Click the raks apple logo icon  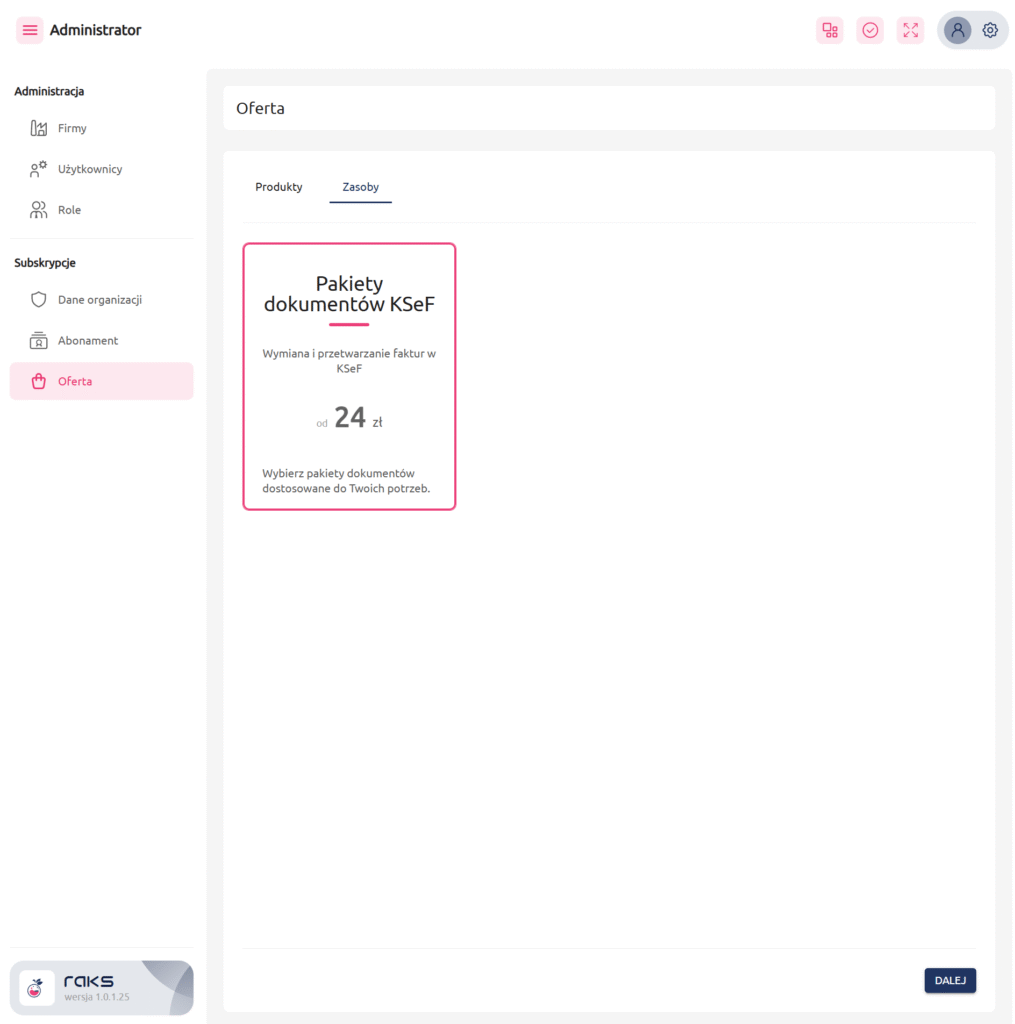coord(36,988)
